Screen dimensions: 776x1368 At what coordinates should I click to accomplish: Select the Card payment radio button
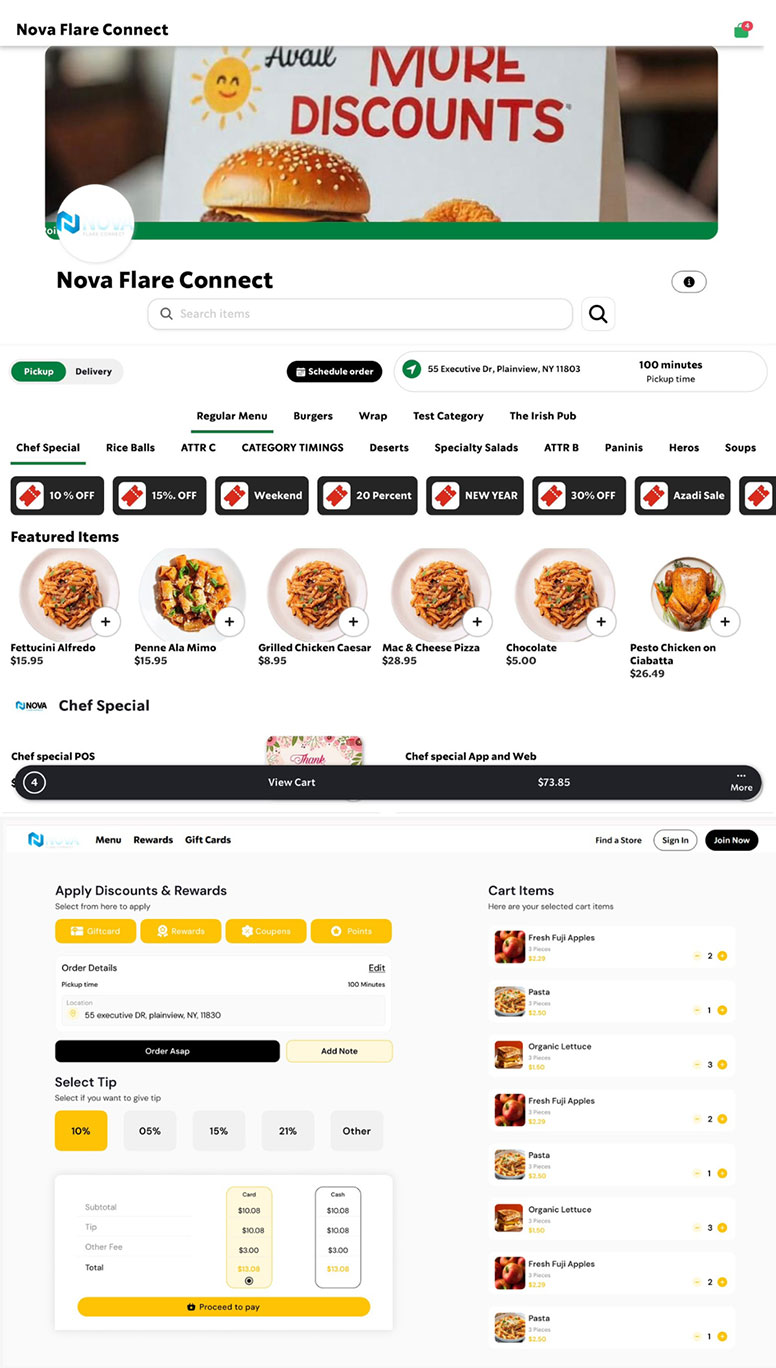tap(249, 1280)
